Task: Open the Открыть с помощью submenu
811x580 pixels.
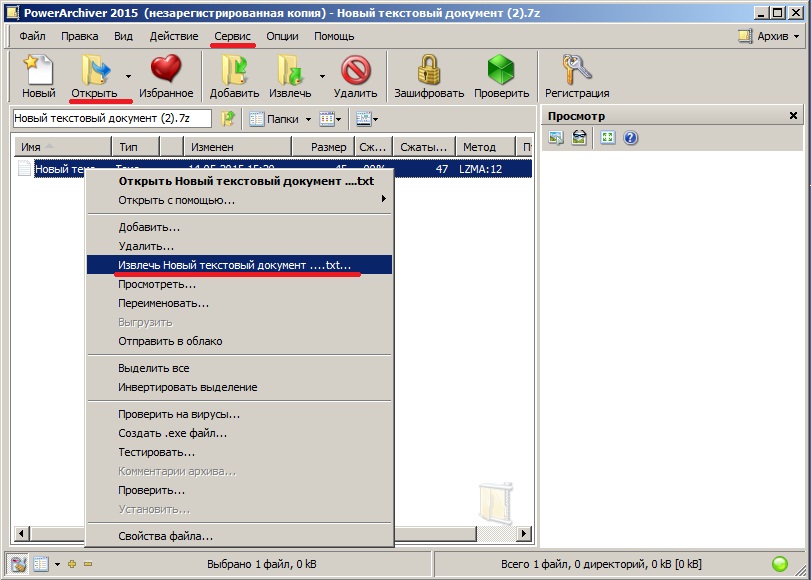Action: [176, 200]
